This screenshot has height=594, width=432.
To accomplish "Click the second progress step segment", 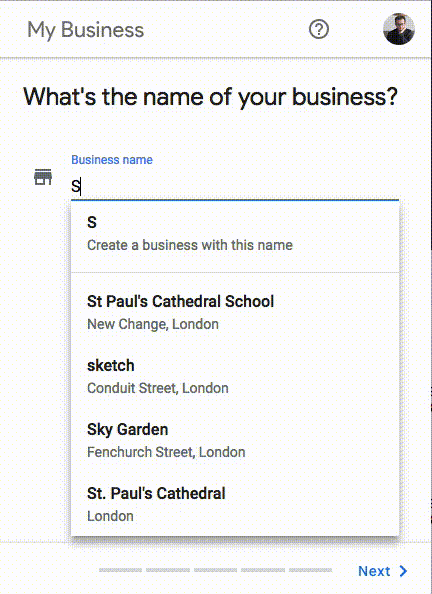I will (x=168, y=570).
